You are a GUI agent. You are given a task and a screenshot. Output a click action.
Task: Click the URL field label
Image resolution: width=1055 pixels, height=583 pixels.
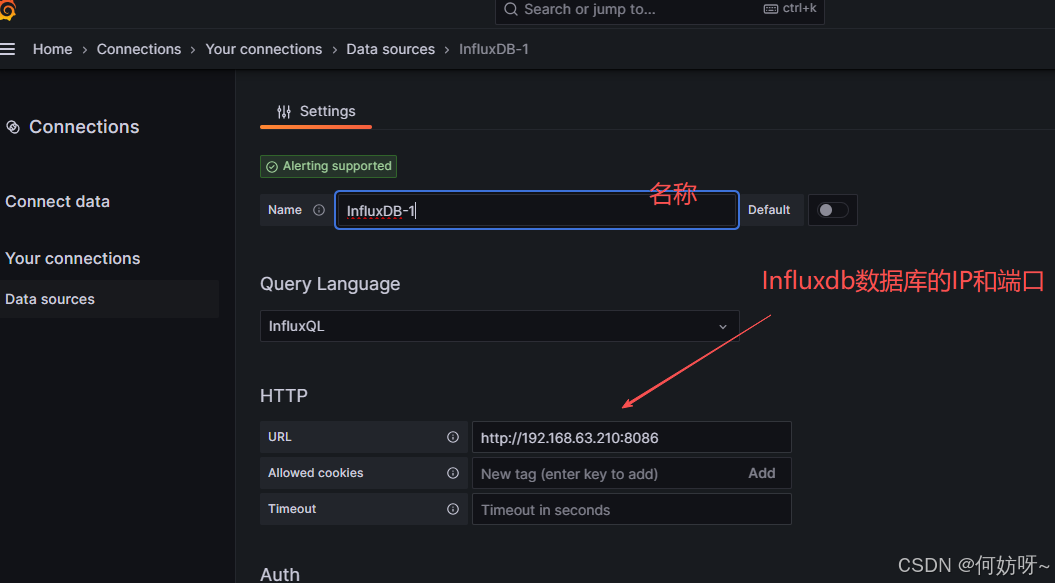pos(280,437)
